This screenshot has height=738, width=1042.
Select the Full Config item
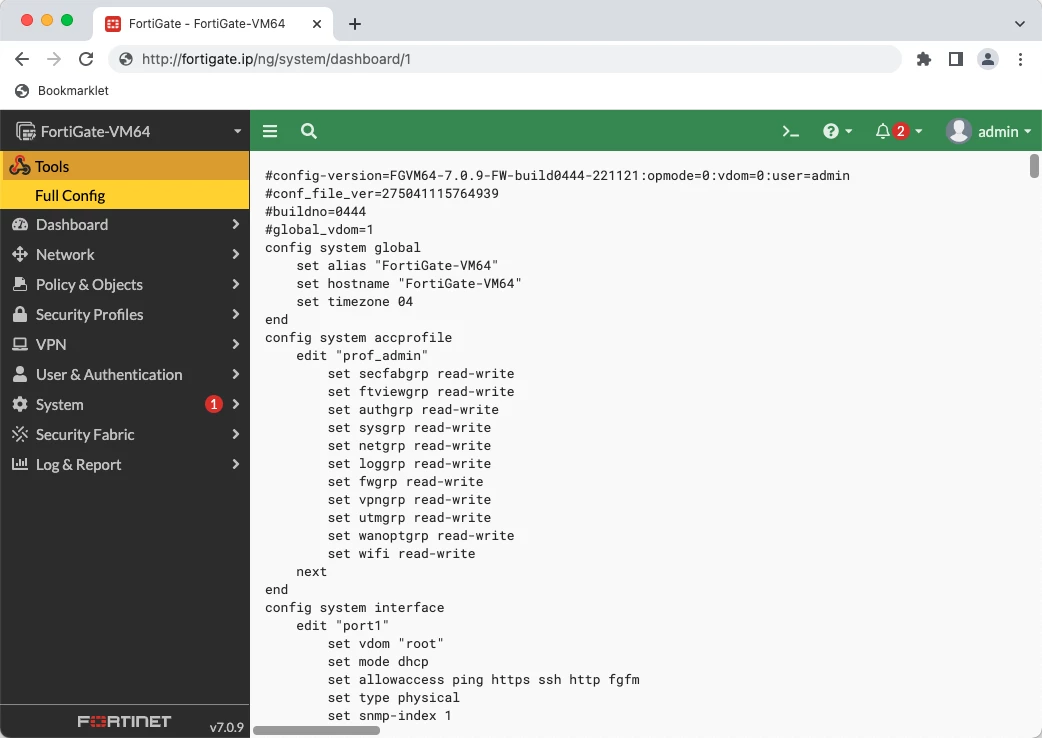coord(125,195)
